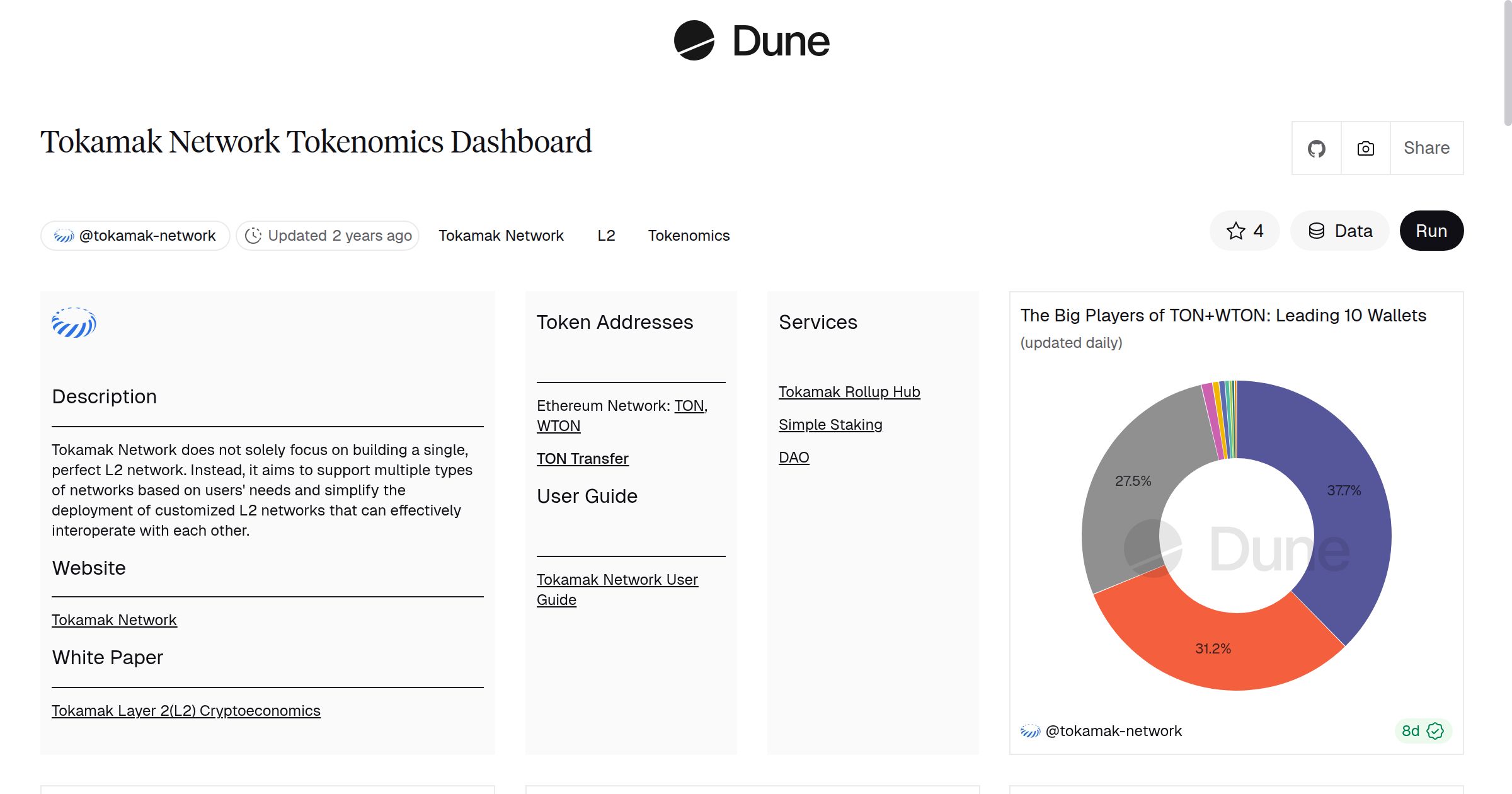Screen dimensions: 1512x794
Task: Open the Tokamak Rollup Hub link
Action: point(849,391)
